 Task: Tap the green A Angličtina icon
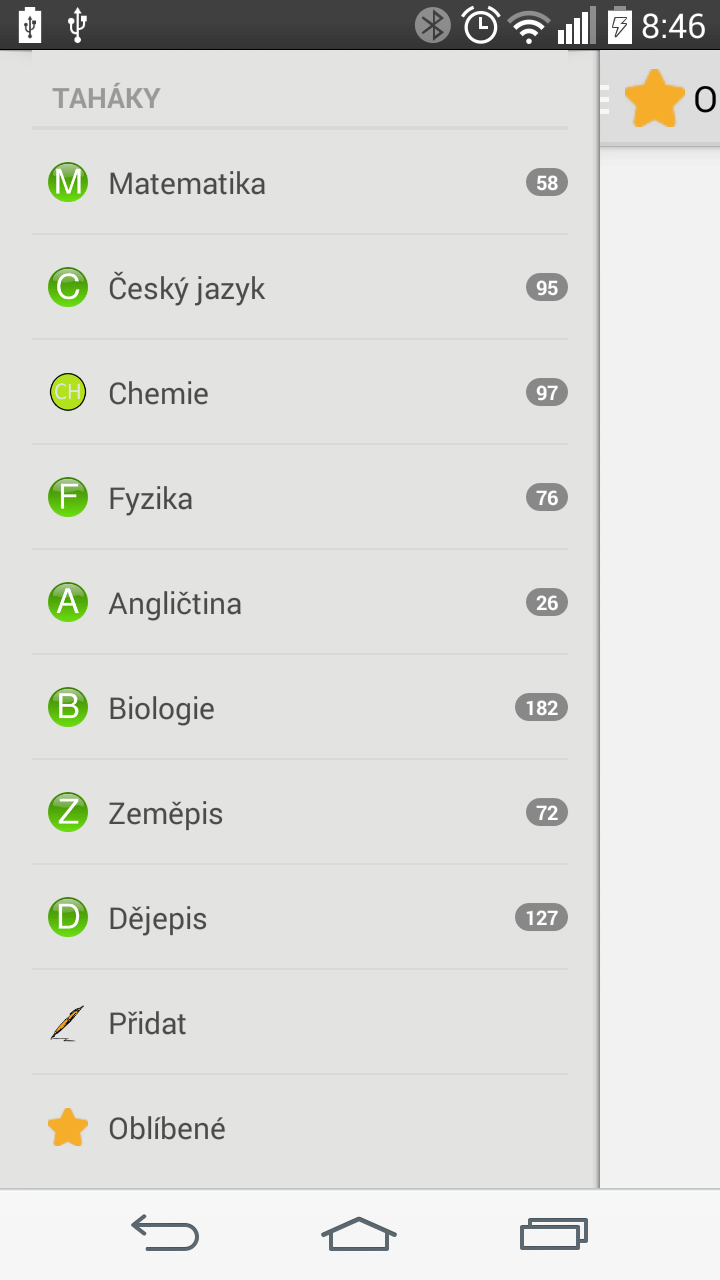pyautogui.click(x=68, y=603)
